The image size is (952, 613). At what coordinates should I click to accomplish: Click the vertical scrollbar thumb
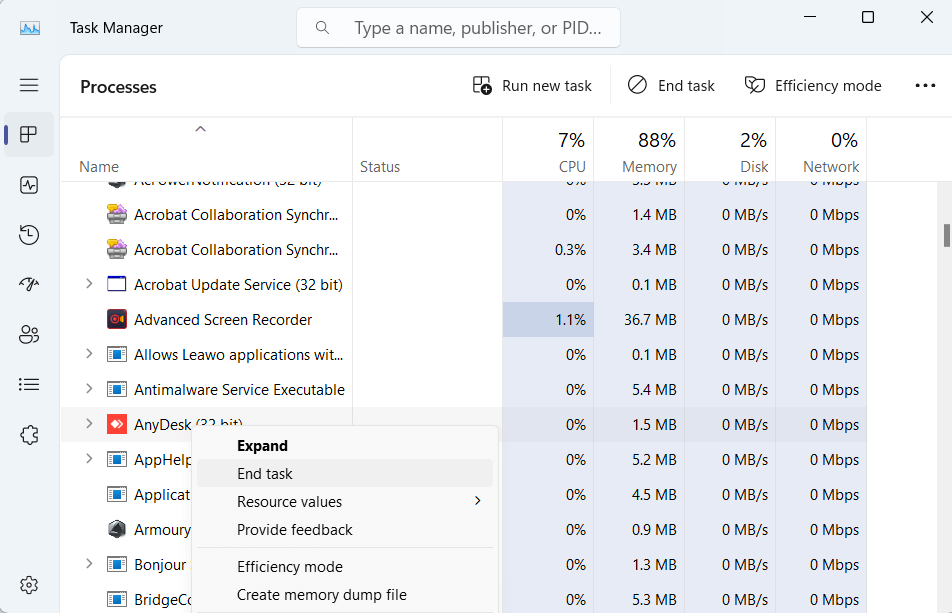tap(947, 235)
